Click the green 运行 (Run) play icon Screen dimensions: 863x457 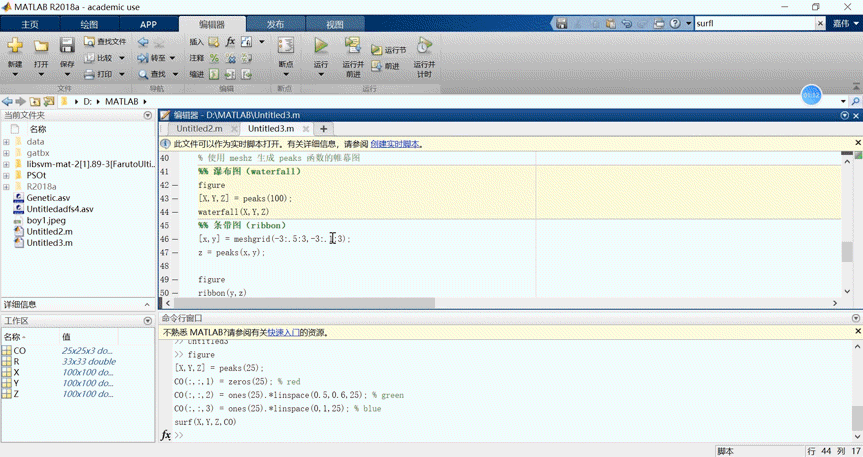click(321, 46)
